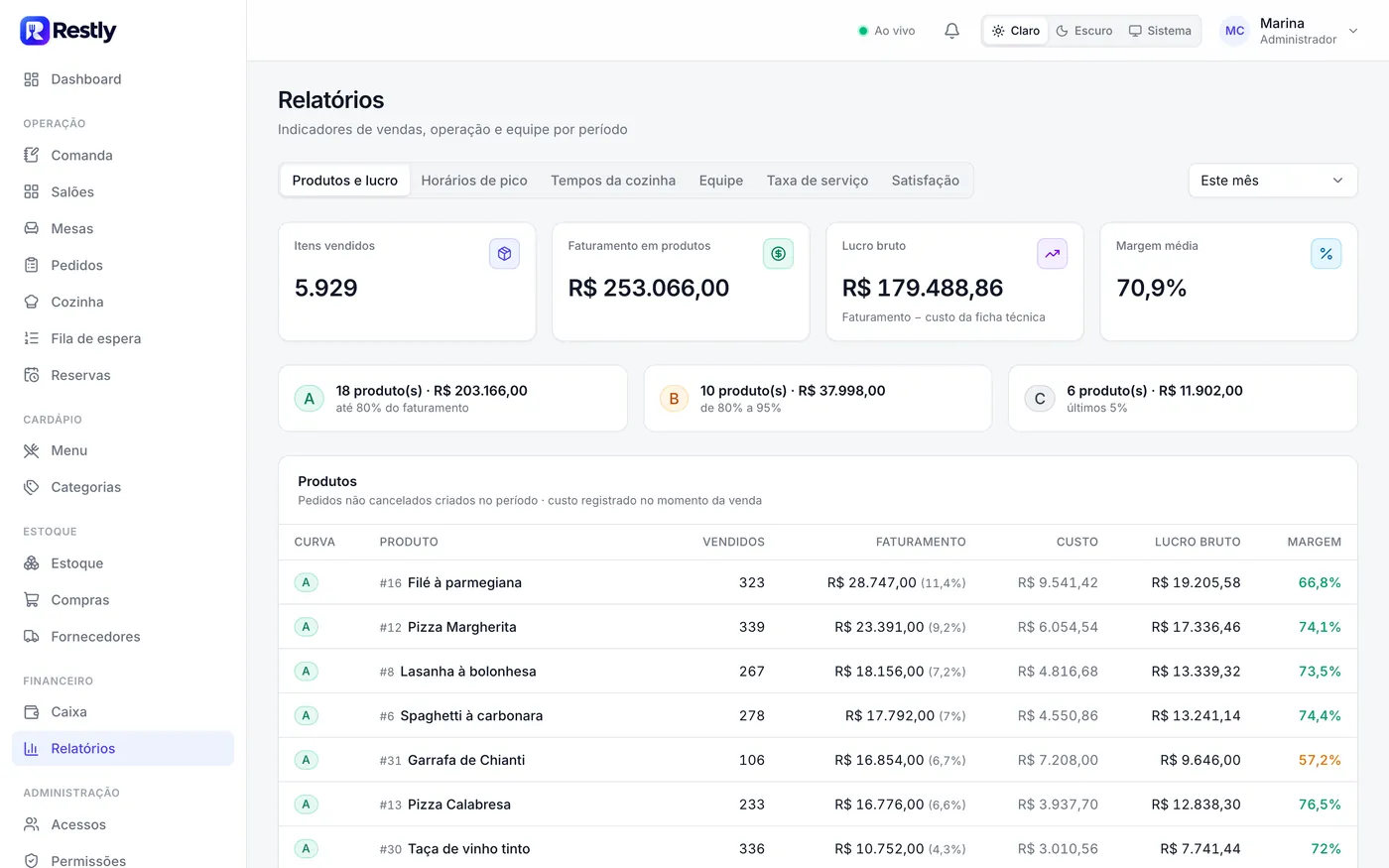Click the Lucro bruto trend icon
Image resolution: width=1389 pixels, height=868 pixels.
click(1052, 254)
